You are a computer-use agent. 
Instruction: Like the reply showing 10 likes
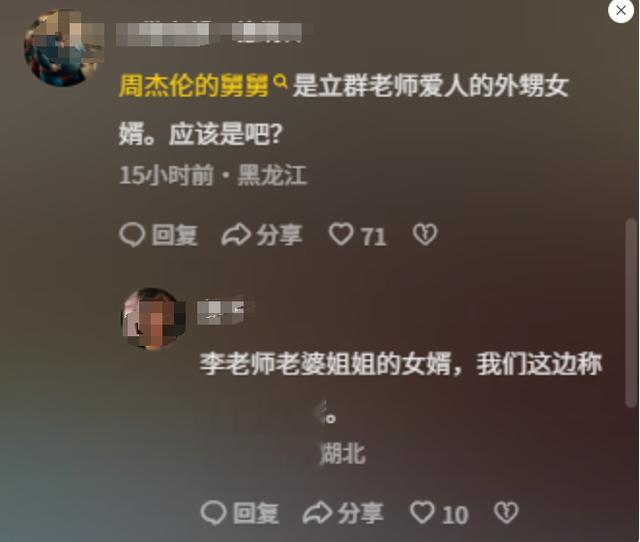(422, 512)
